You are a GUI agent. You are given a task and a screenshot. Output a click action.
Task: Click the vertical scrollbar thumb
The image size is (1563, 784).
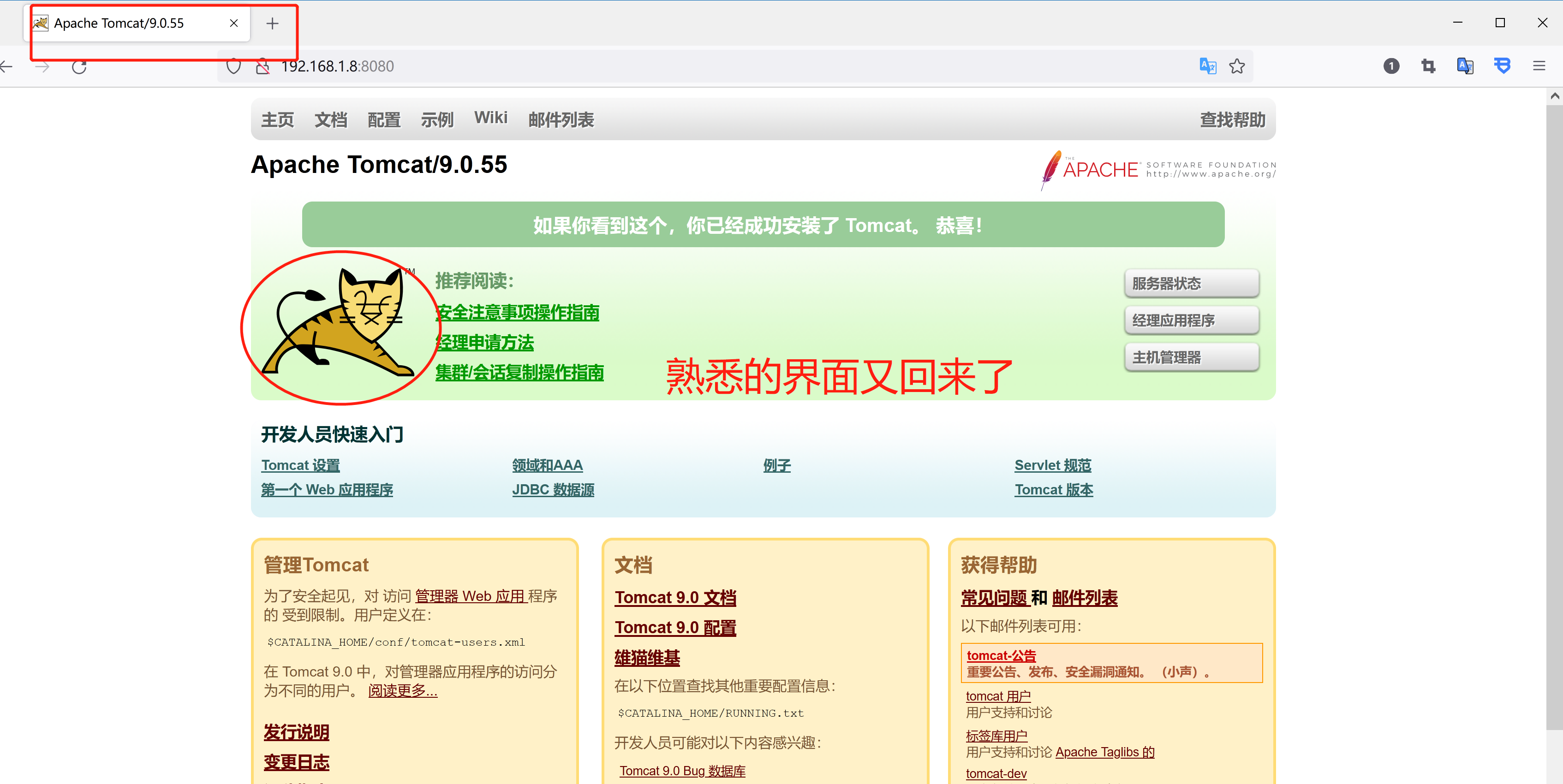(x=1555, y=417)
